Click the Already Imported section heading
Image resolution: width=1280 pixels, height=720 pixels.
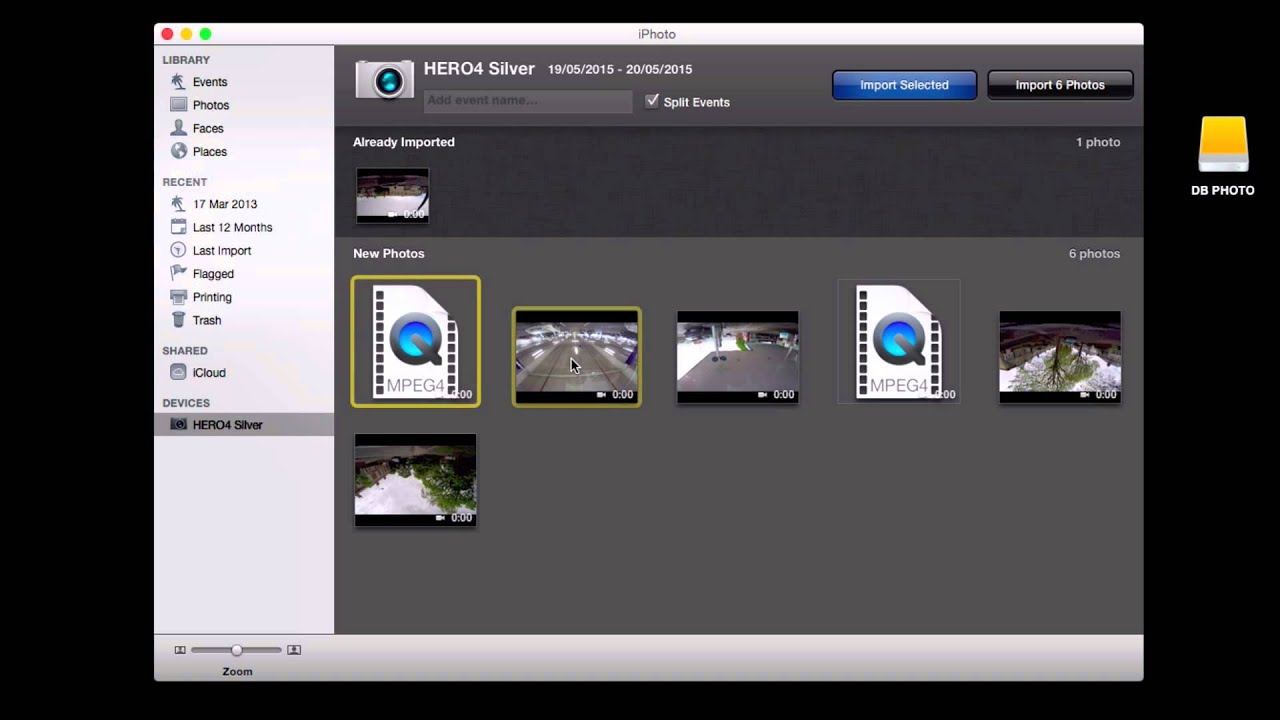(404, 142)
